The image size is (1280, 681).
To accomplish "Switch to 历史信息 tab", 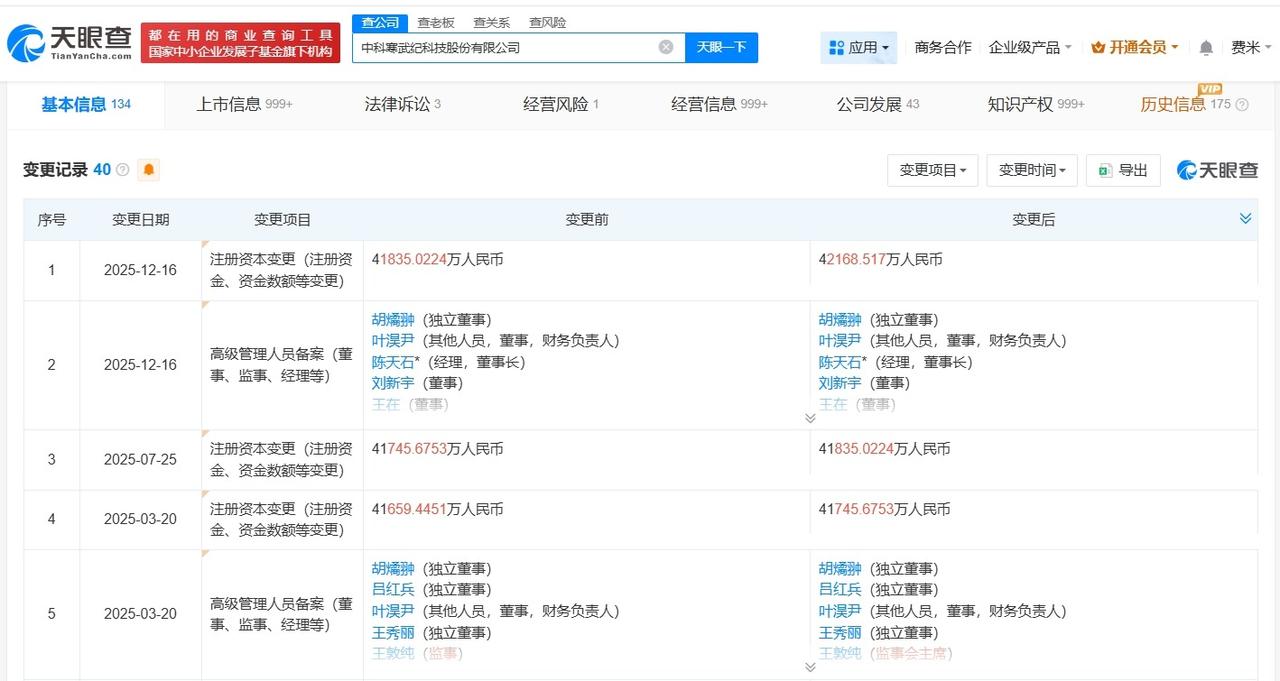I will coord(1174,103).
